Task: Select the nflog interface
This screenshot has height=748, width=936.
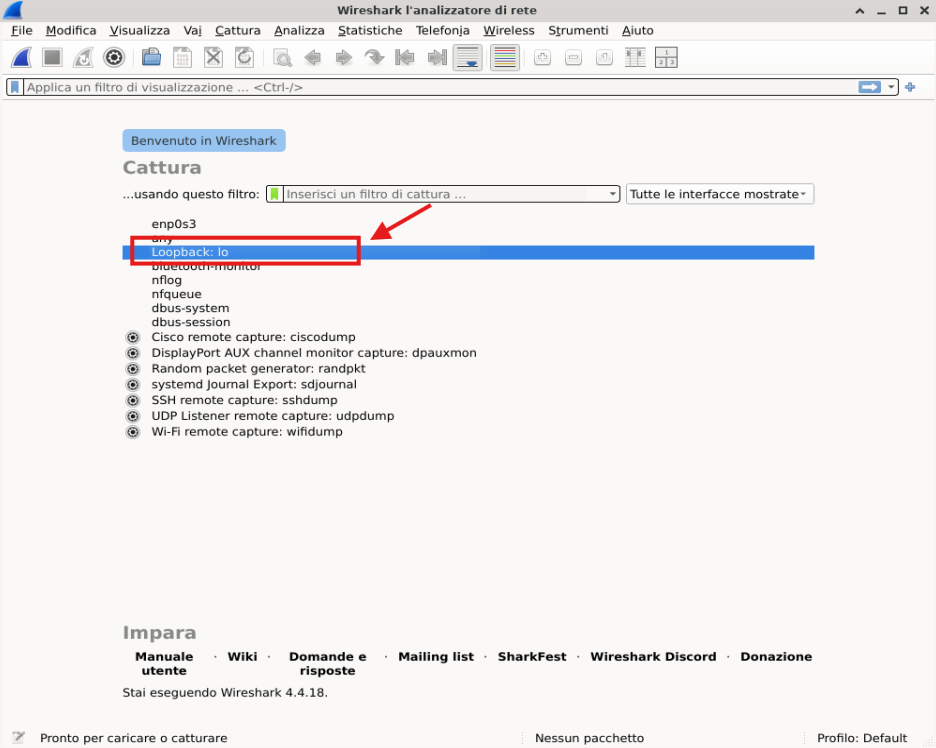Action: [468, 280]
